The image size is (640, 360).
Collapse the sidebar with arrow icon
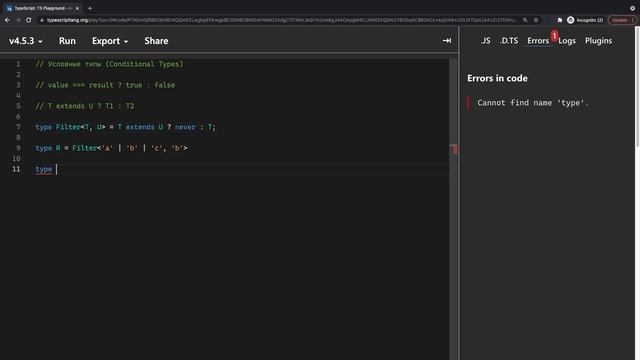(x=447, y=41)
